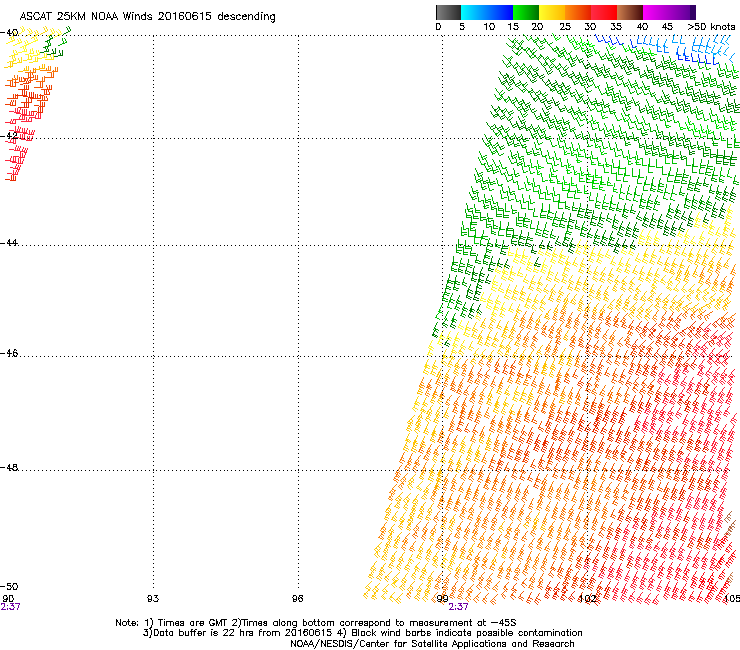Click the '35' label under the color bar
The height and width of the screenshot is (650, 740).
point(616,27)
